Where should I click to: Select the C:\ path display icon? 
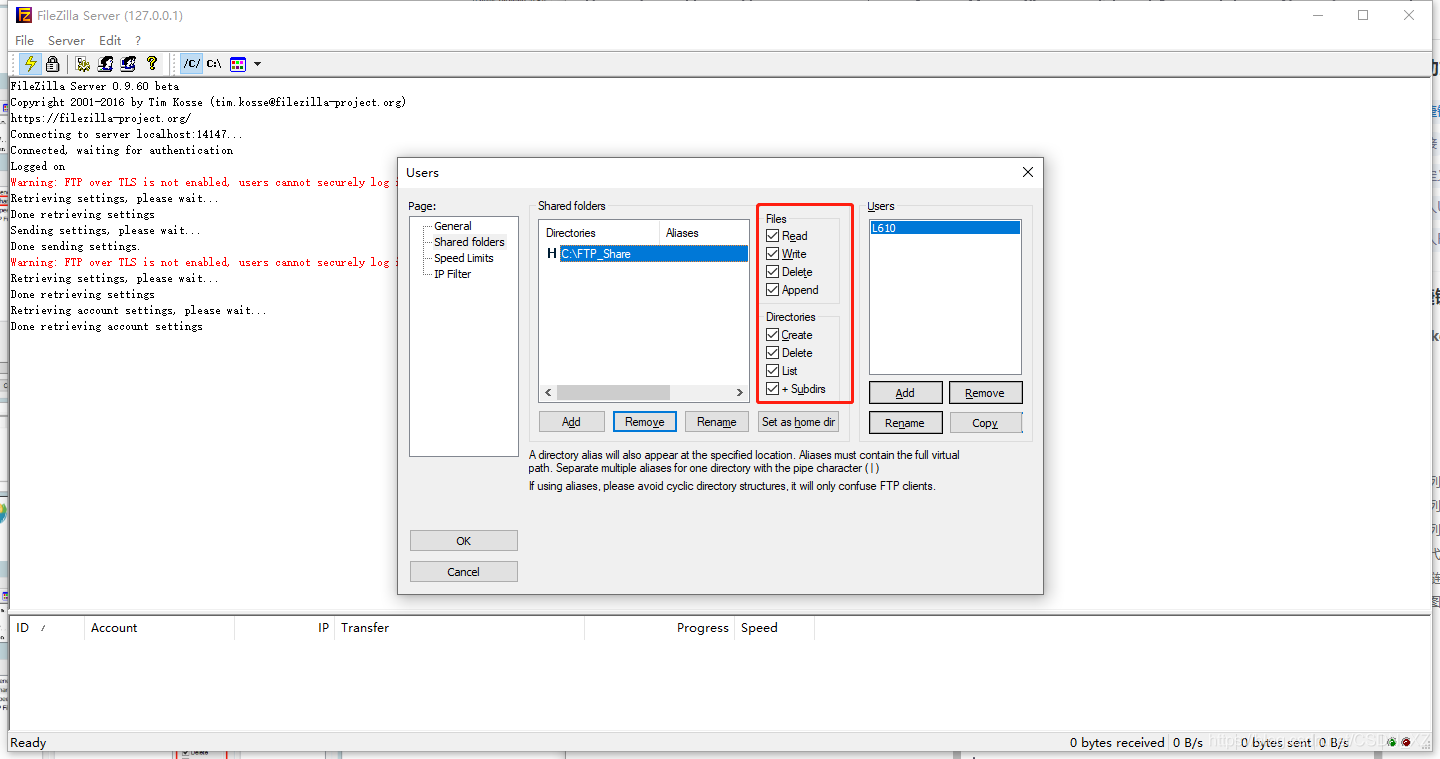tap(214, 64)
